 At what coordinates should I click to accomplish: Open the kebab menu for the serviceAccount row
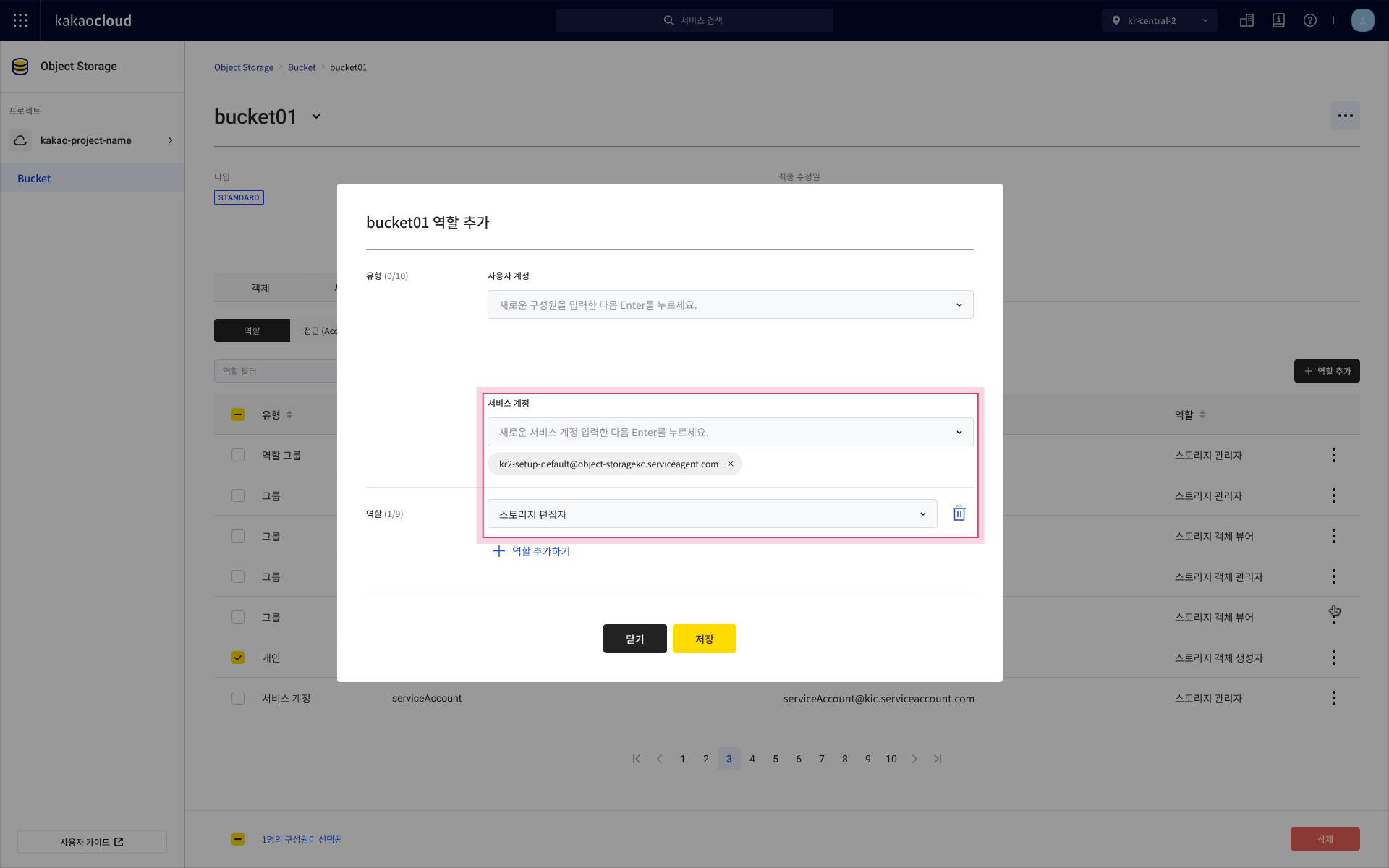(x=1333, y=698)
